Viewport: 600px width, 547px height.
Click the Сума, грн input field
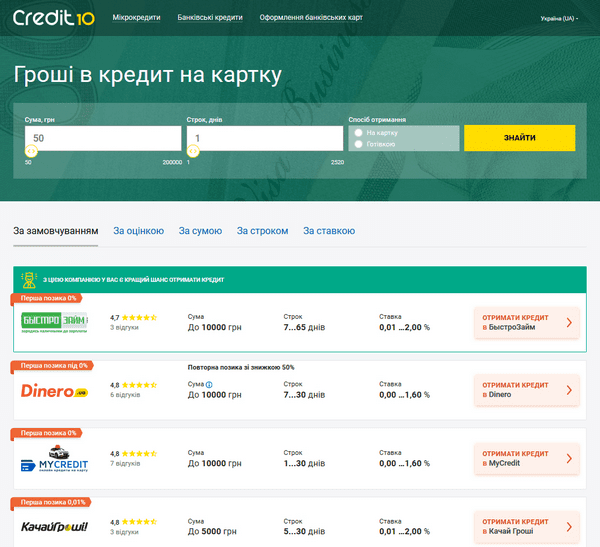pos(103,138)
